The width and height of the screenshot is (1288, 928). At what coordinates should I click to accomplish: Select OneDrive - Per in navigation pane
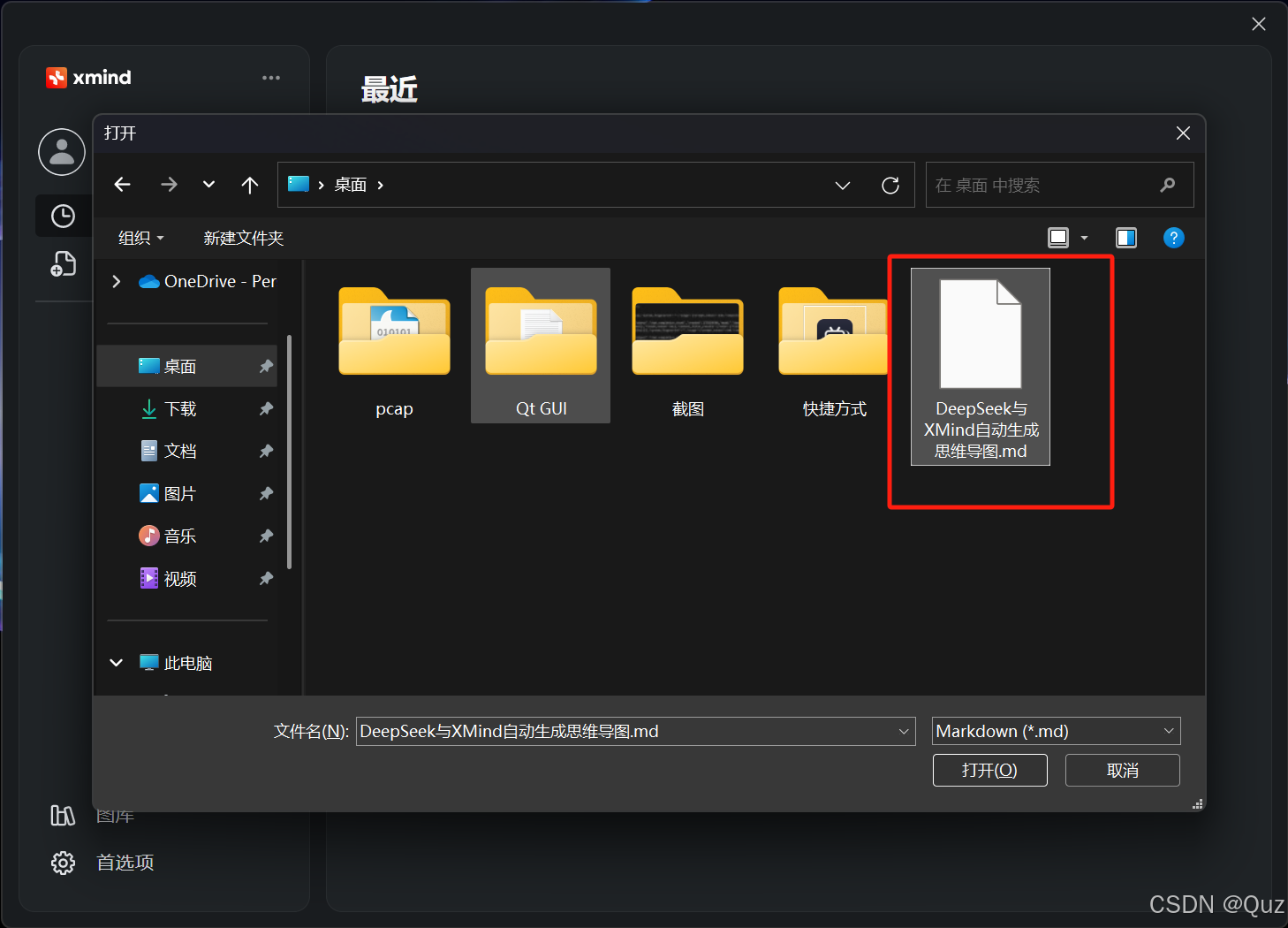[208, 281]
